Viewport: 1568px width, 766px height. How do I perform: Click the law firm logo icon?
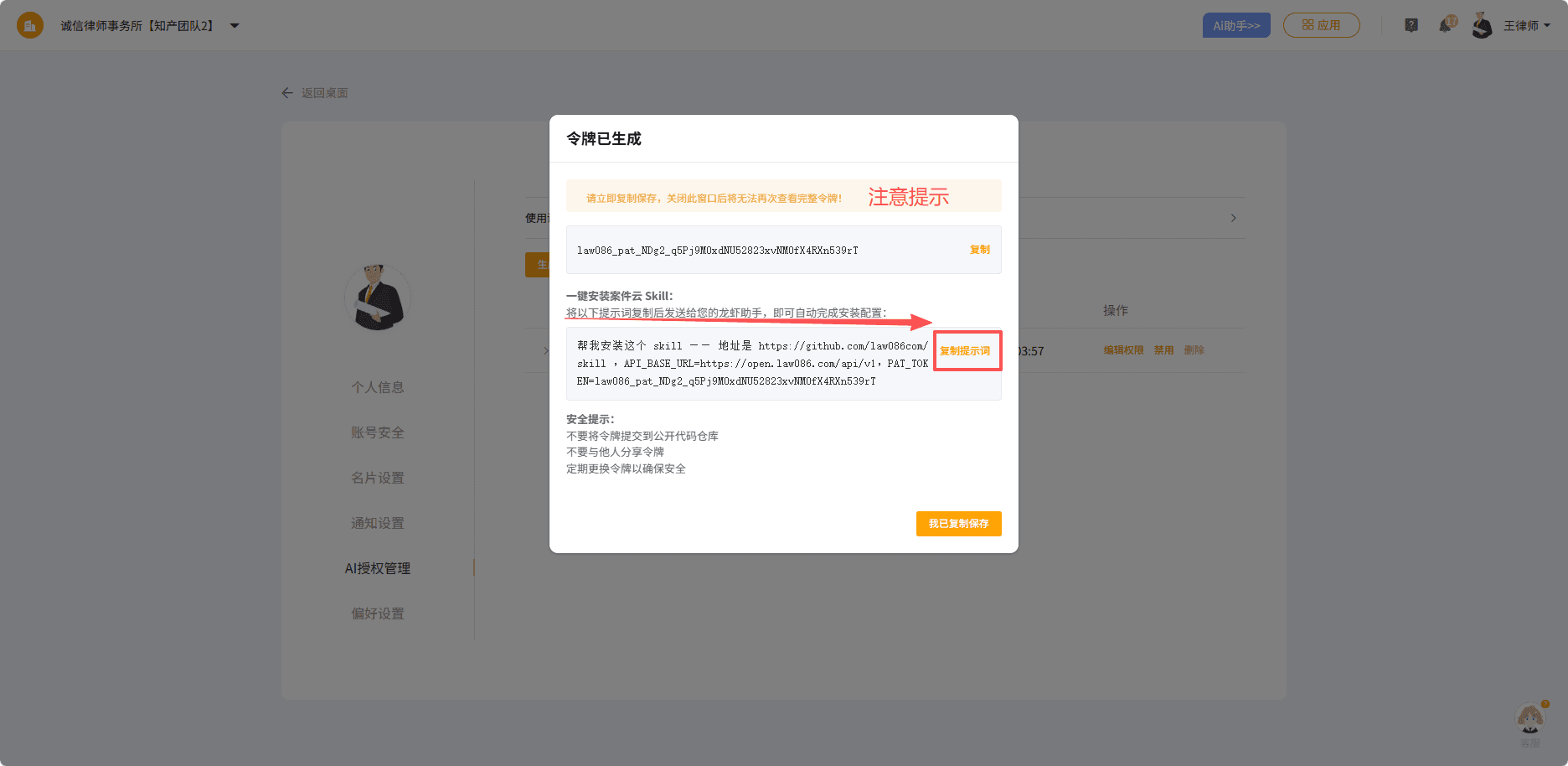pyautogui.click(x=30, y=25)
